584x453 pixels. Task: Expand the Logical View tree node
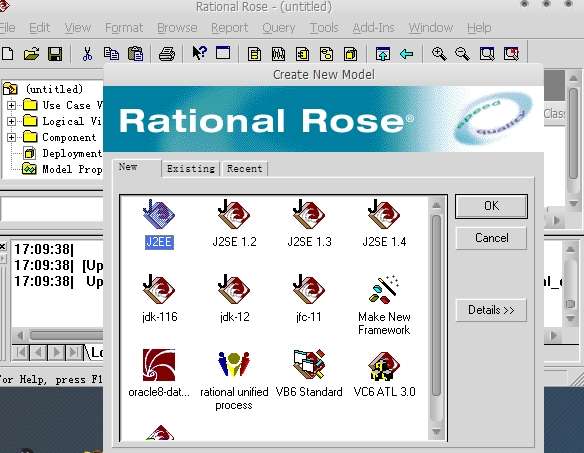point(12,121)
